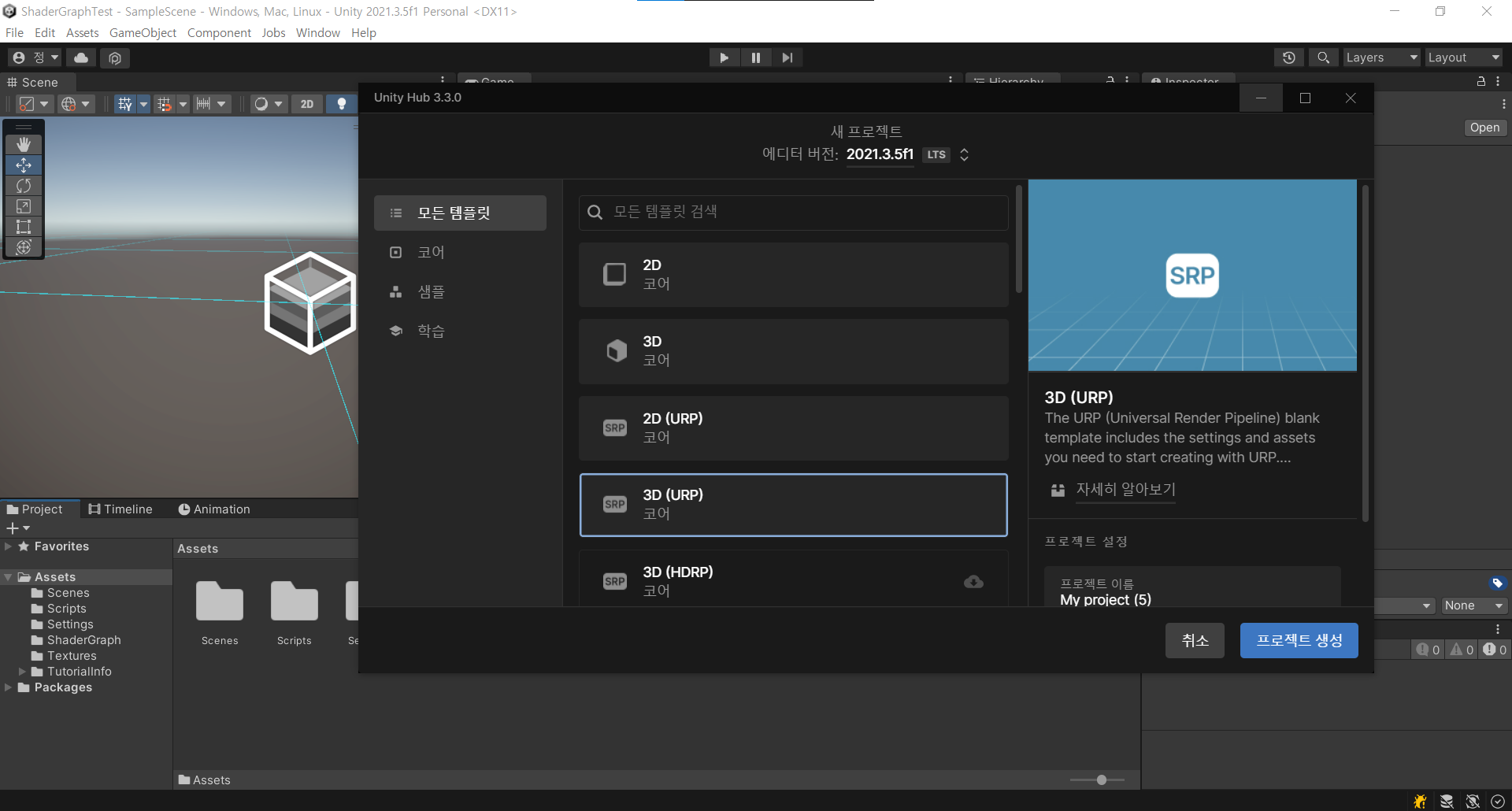
Task: Choose the 2D core template
Action: (793, 274)
